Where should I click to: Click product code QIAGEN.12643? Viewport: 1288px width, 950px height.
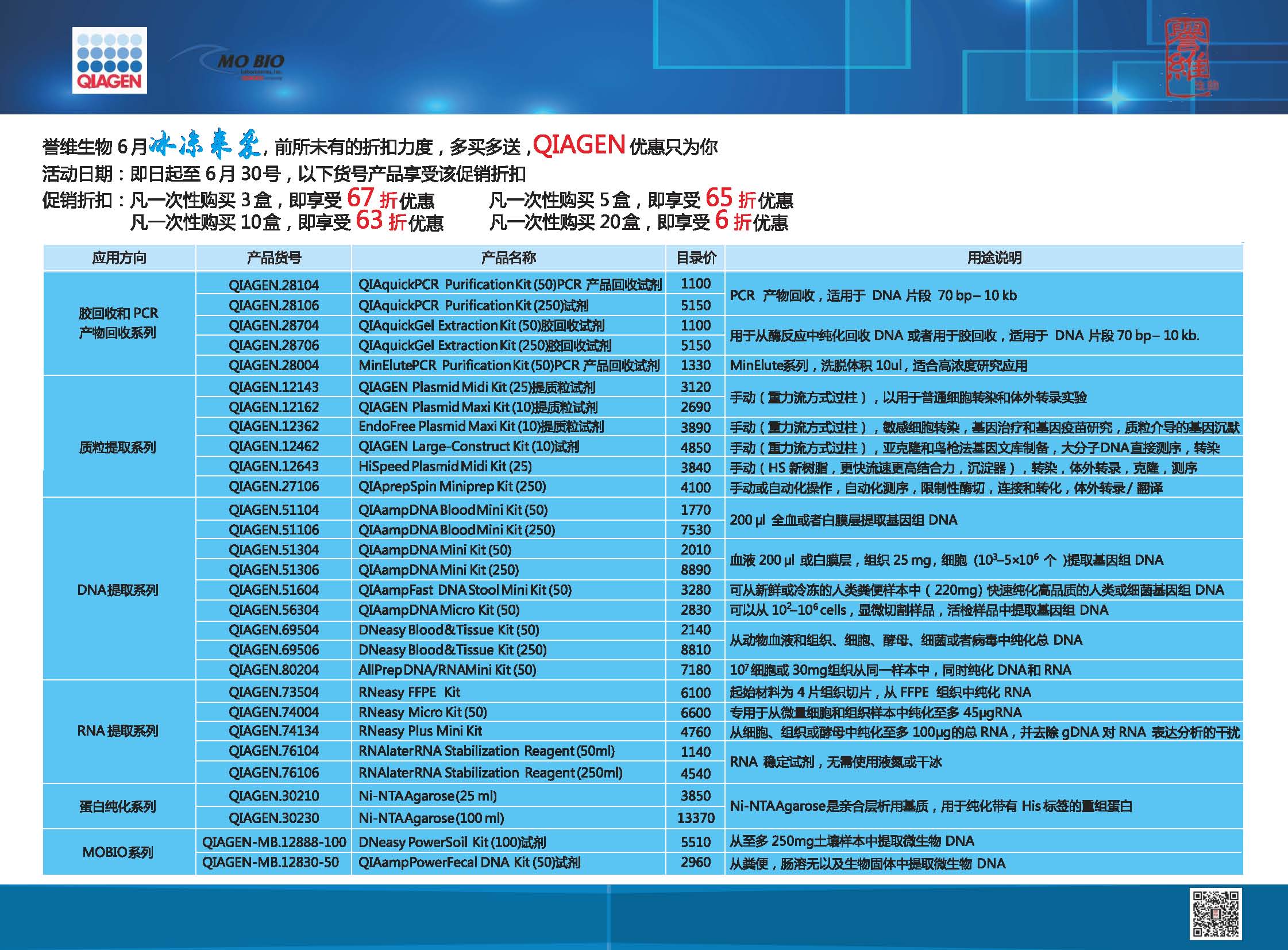pyautogui.click(x=273, y=466)
